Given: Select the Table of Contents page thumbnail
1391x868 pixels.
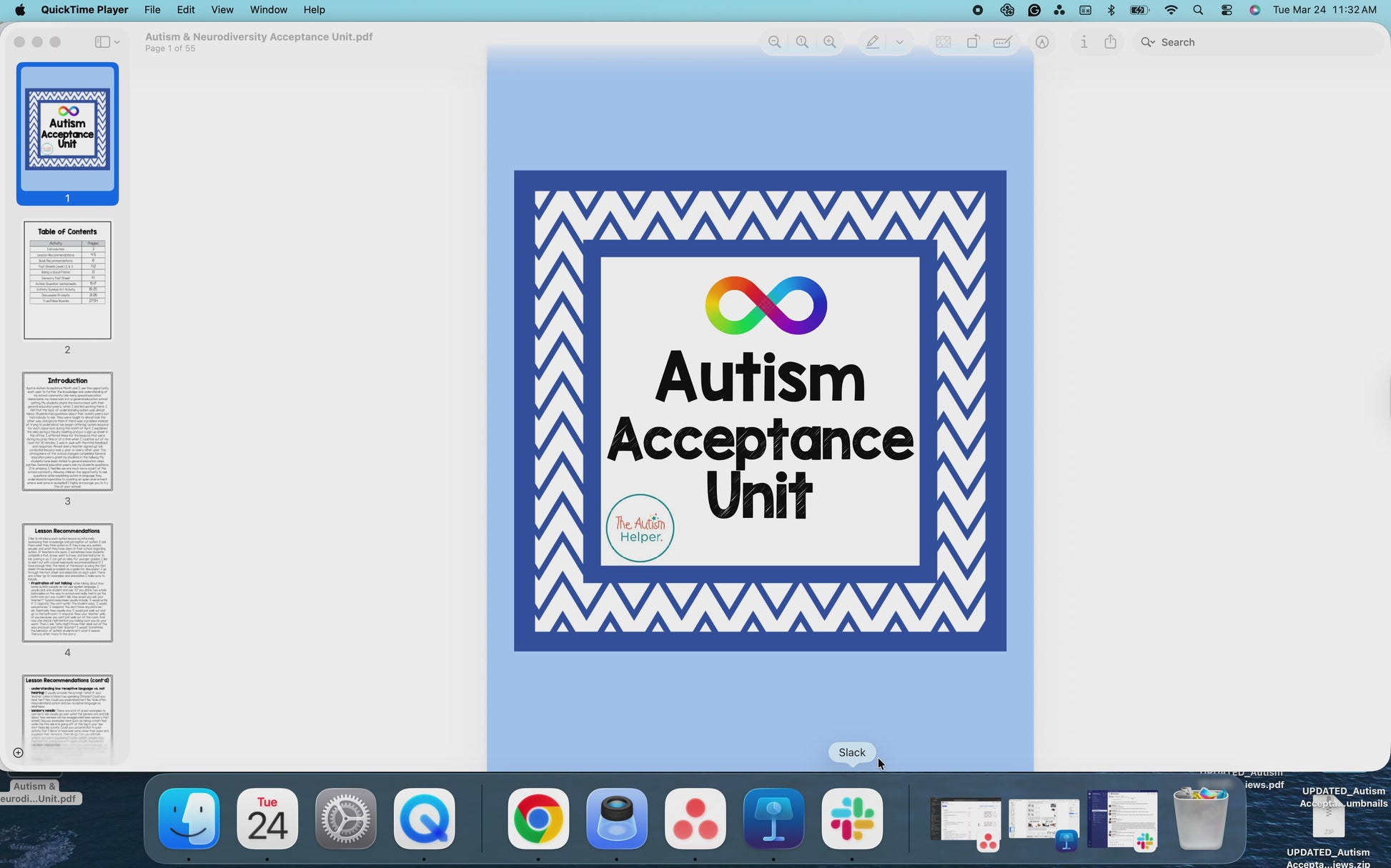Looking at the screenshot, I should pyautogui.click(x=67, y=280).
